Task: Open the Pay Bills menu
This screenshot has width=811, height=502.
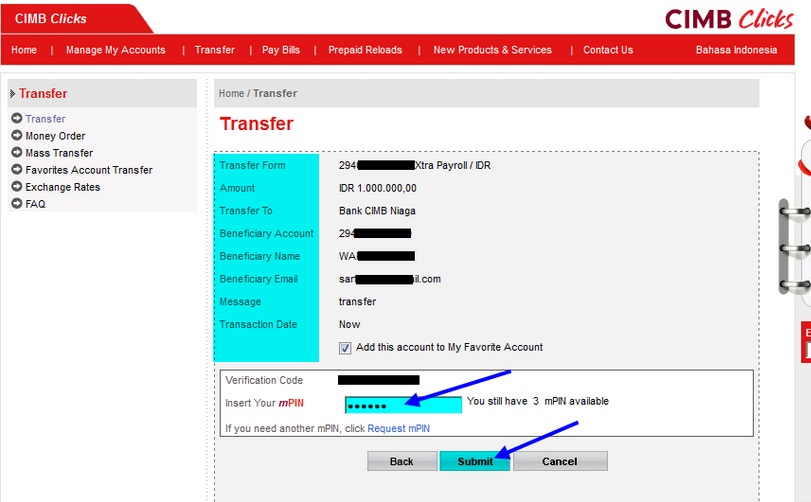Action: (281, 50)
